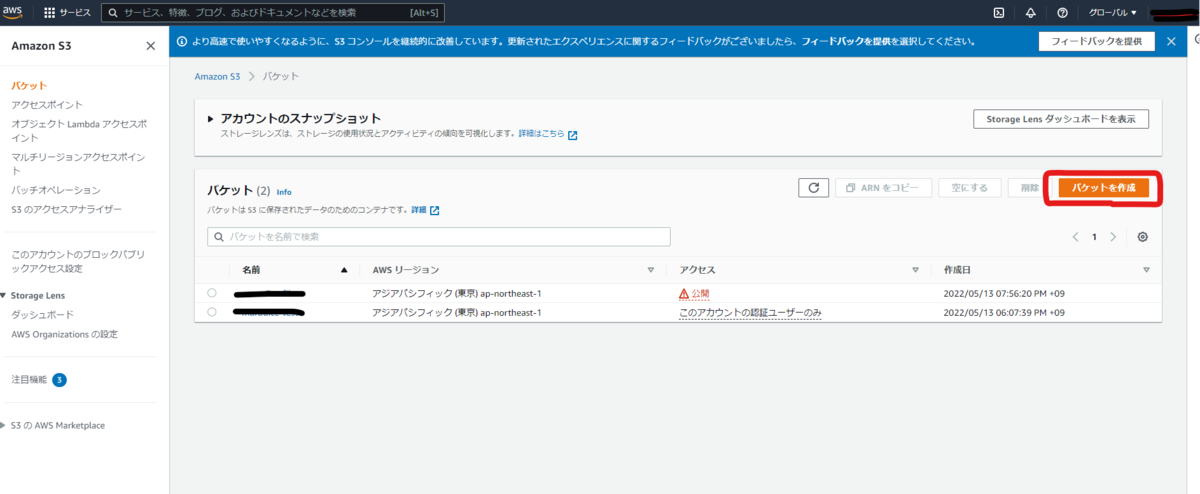Viewport: 1200px width, 494px height.
Task: Open the notifications bell icon
Action: [1031, 13]
